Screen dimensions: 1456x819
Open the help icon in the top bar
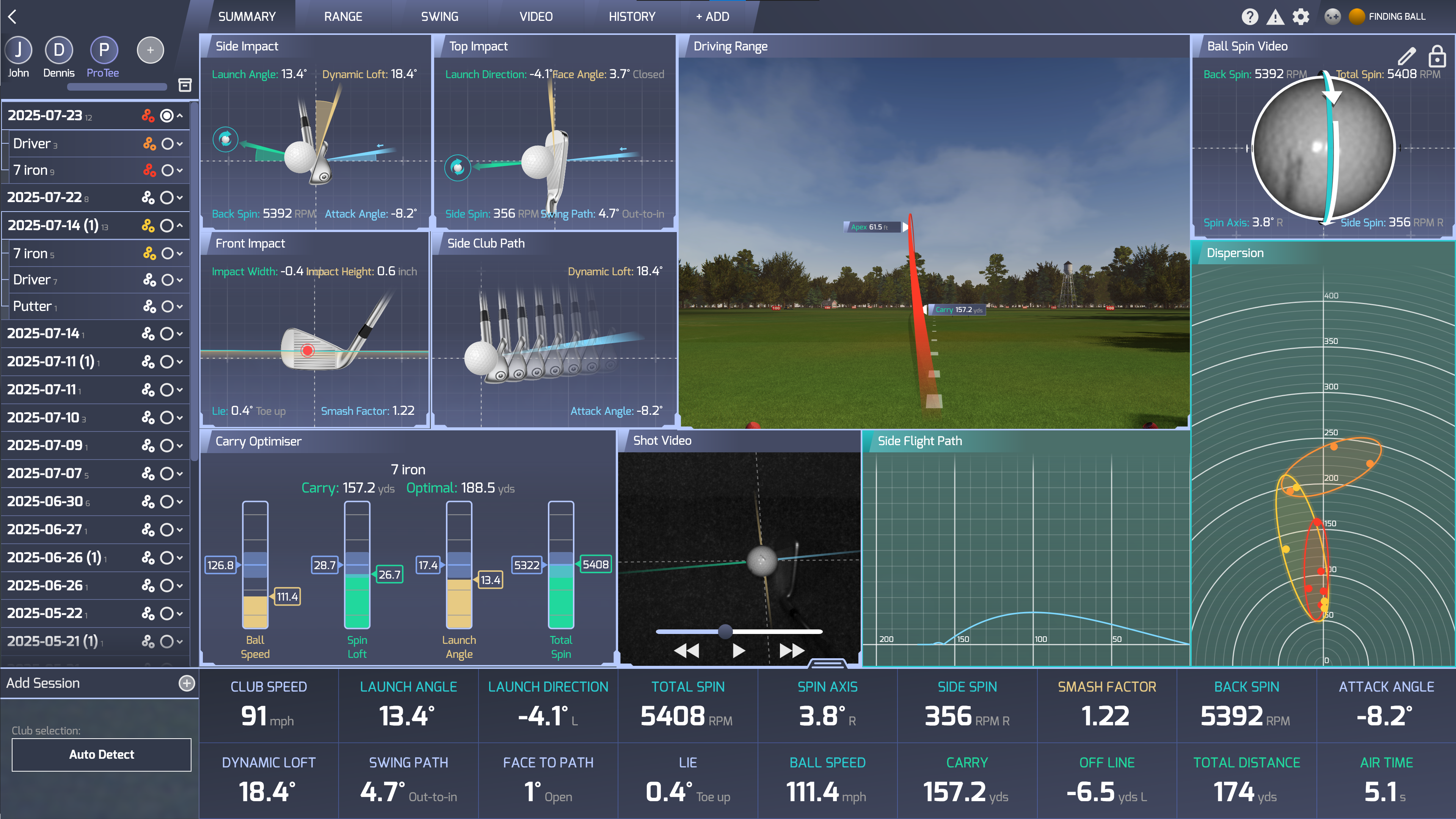click(x=1250, y=16)
